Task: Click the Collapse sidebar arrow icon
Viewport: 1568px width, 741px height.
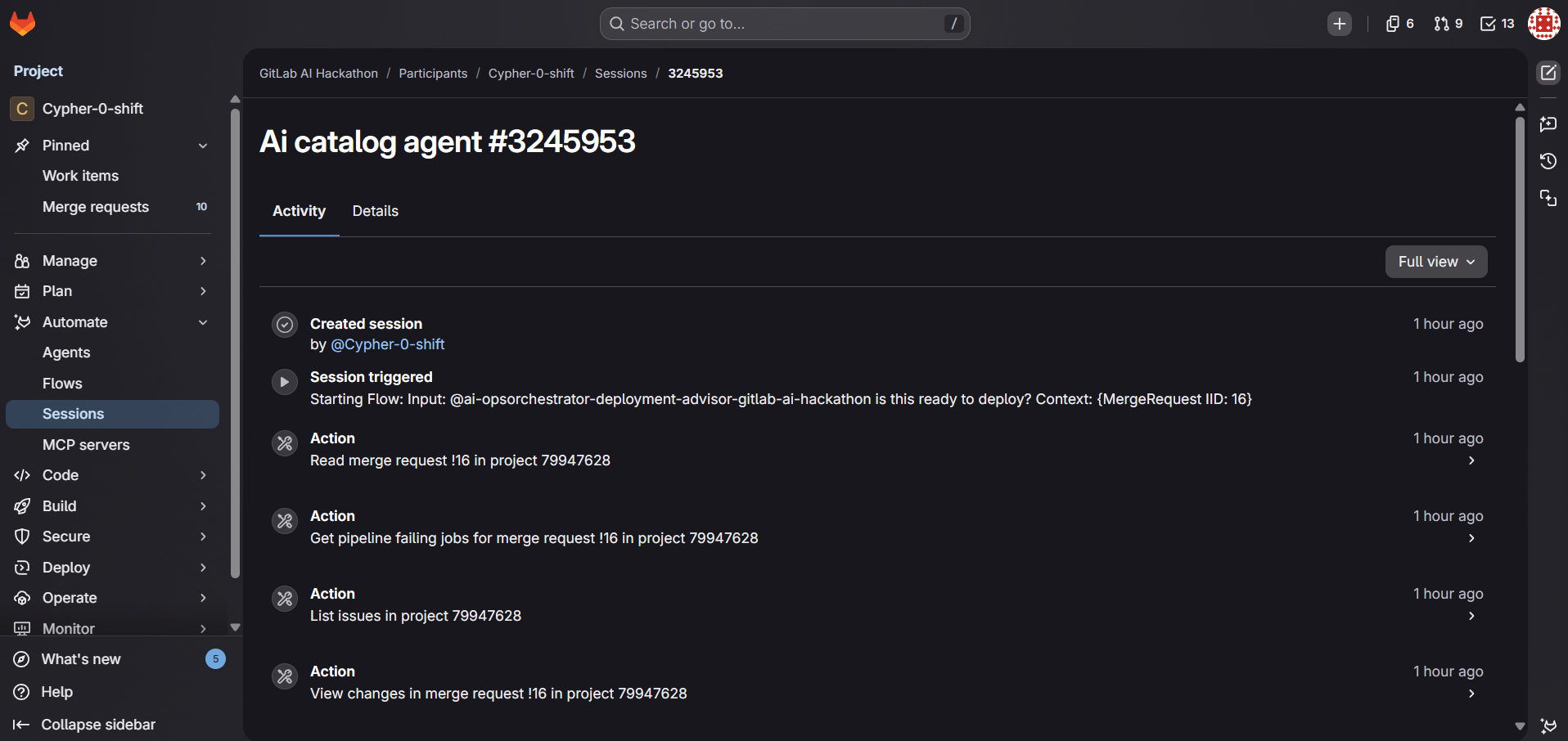Action: [x=22, y=725]
